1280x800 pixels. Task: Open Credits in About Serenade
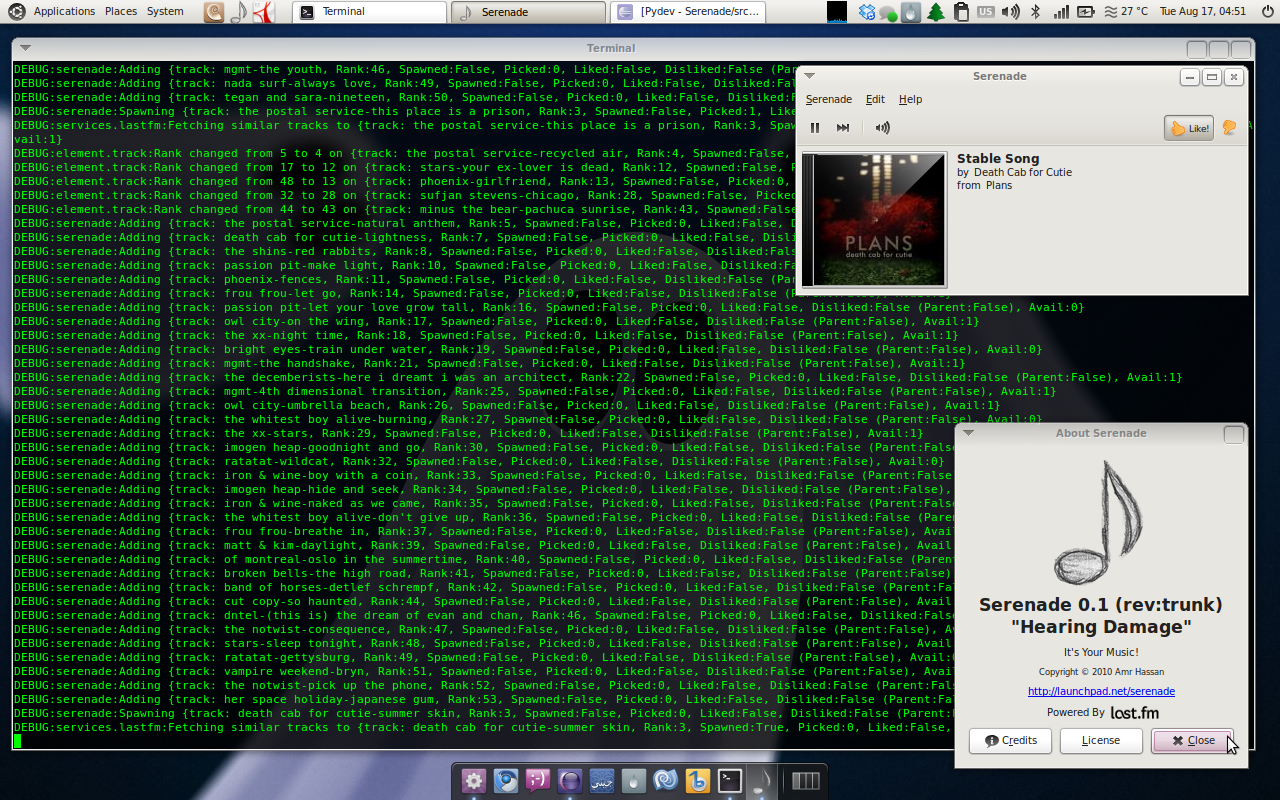(1010, 740)
